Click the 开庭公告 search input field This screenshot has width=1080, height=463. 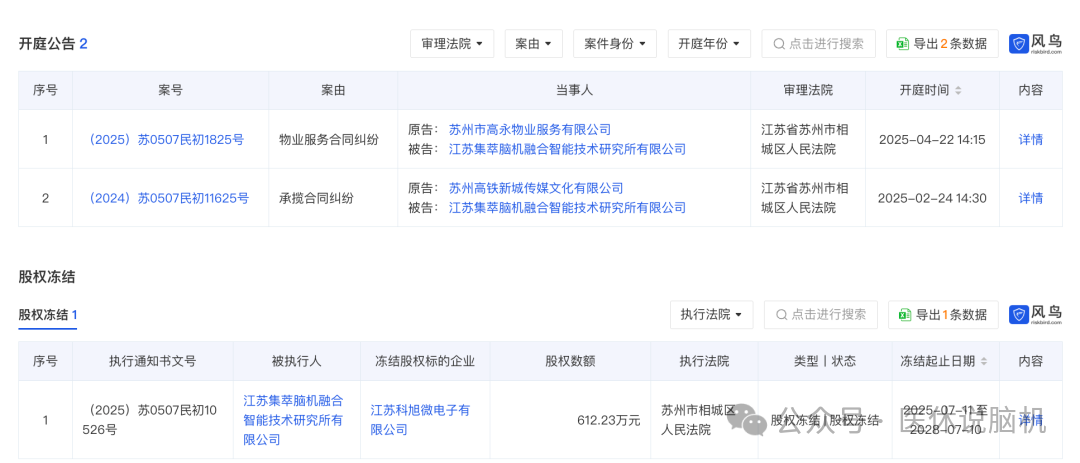click(826, 44)
